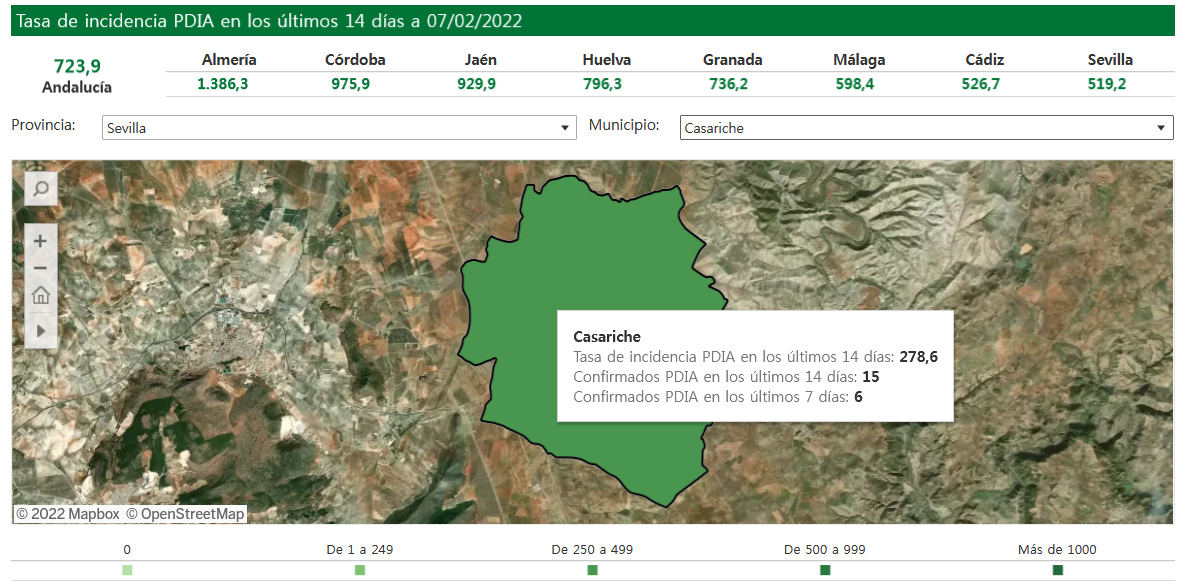Click the Municipio dropdown arrow

tap(1161, 128)
